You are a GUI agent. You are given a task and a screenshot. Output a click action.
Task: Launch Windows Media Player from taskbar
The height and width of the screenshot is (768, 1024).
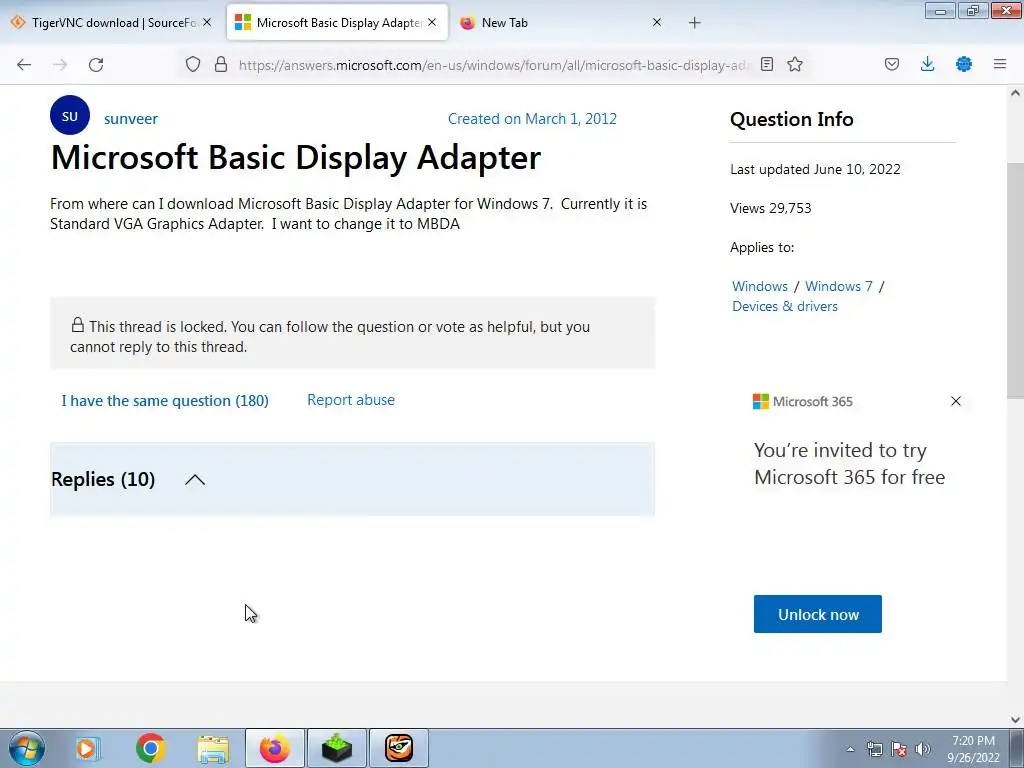[87, 748]
